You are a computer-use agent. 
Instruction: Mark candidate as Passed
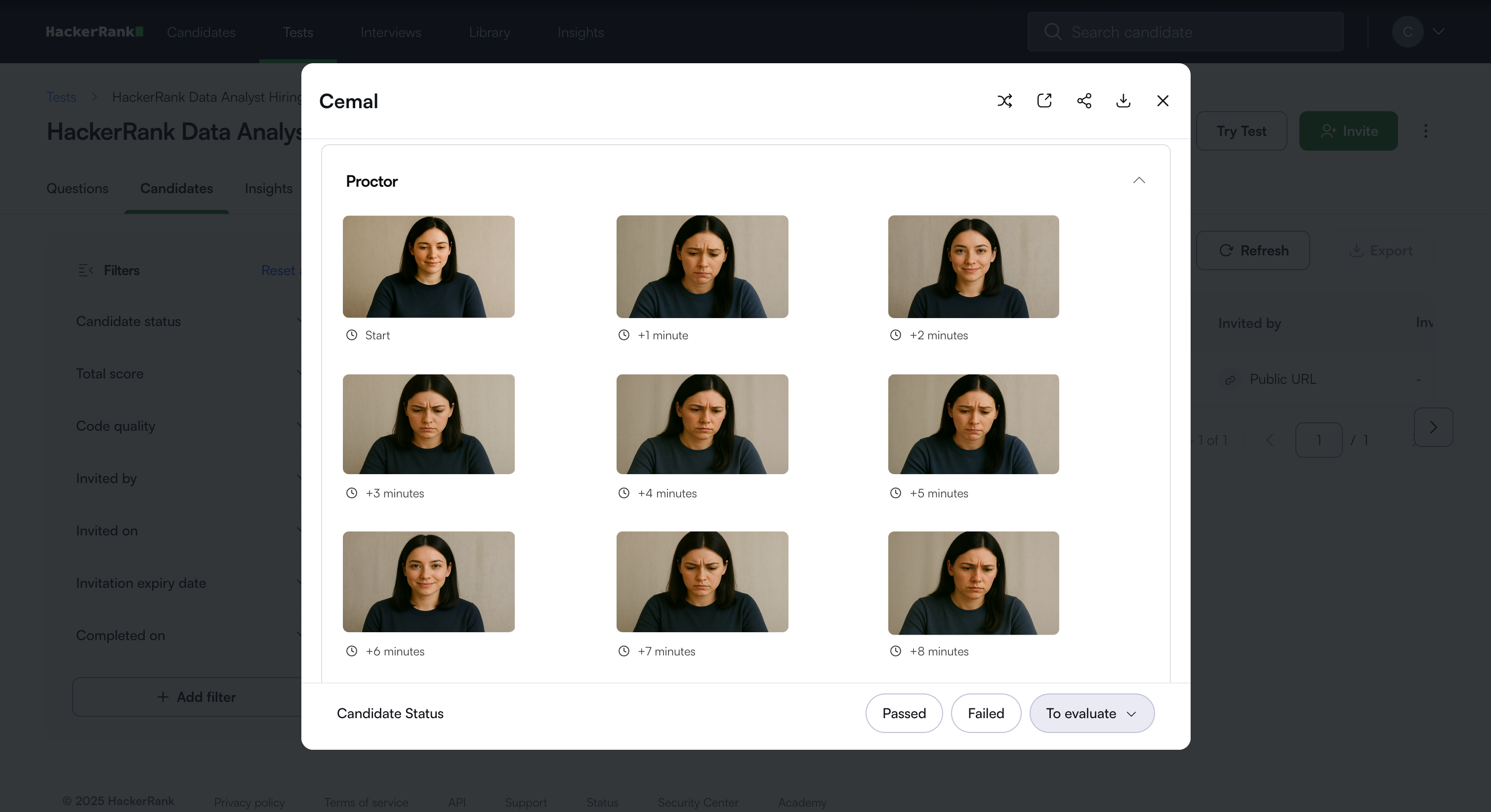[904, 713]
